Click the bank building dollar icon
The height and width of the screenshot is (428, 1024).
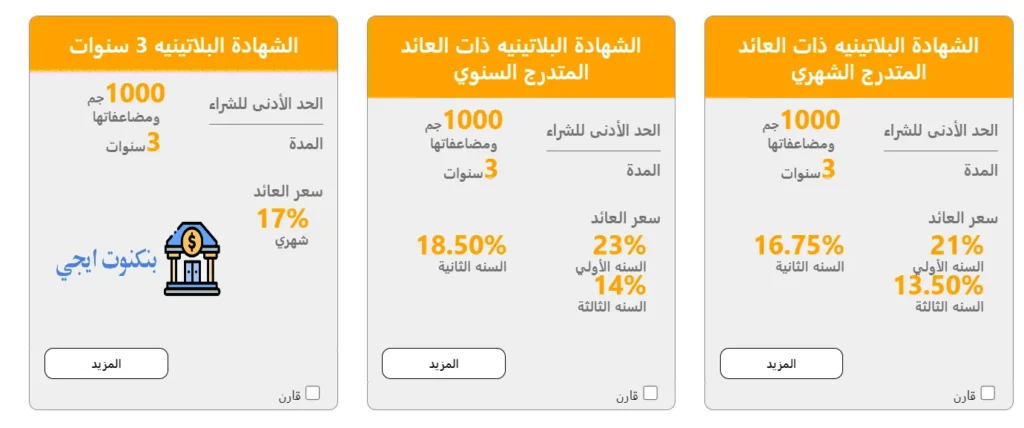(x=192, y=259)
